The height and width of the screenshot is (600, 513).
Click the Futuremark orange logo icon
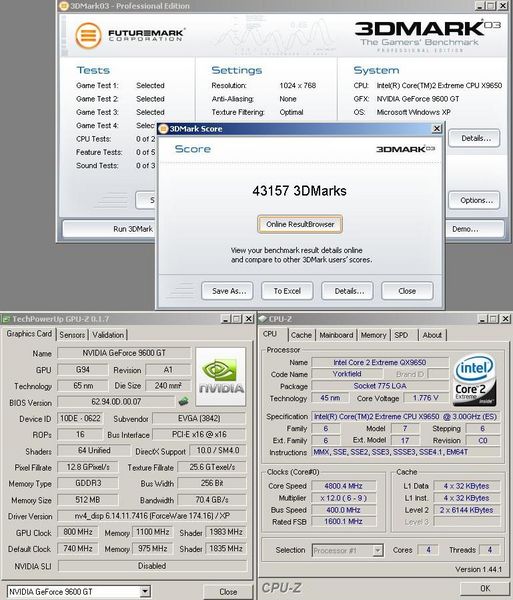[x=88, y=36]
